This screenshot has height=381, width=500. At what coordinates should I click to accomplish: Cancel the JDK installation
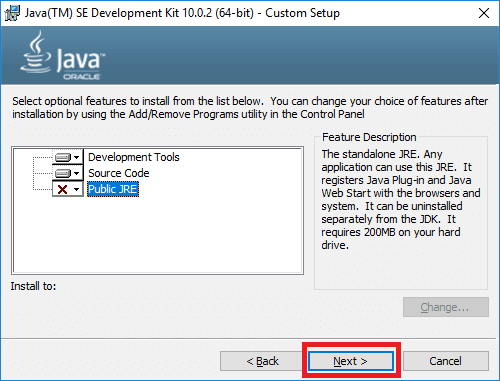click(x=446, y=361)
